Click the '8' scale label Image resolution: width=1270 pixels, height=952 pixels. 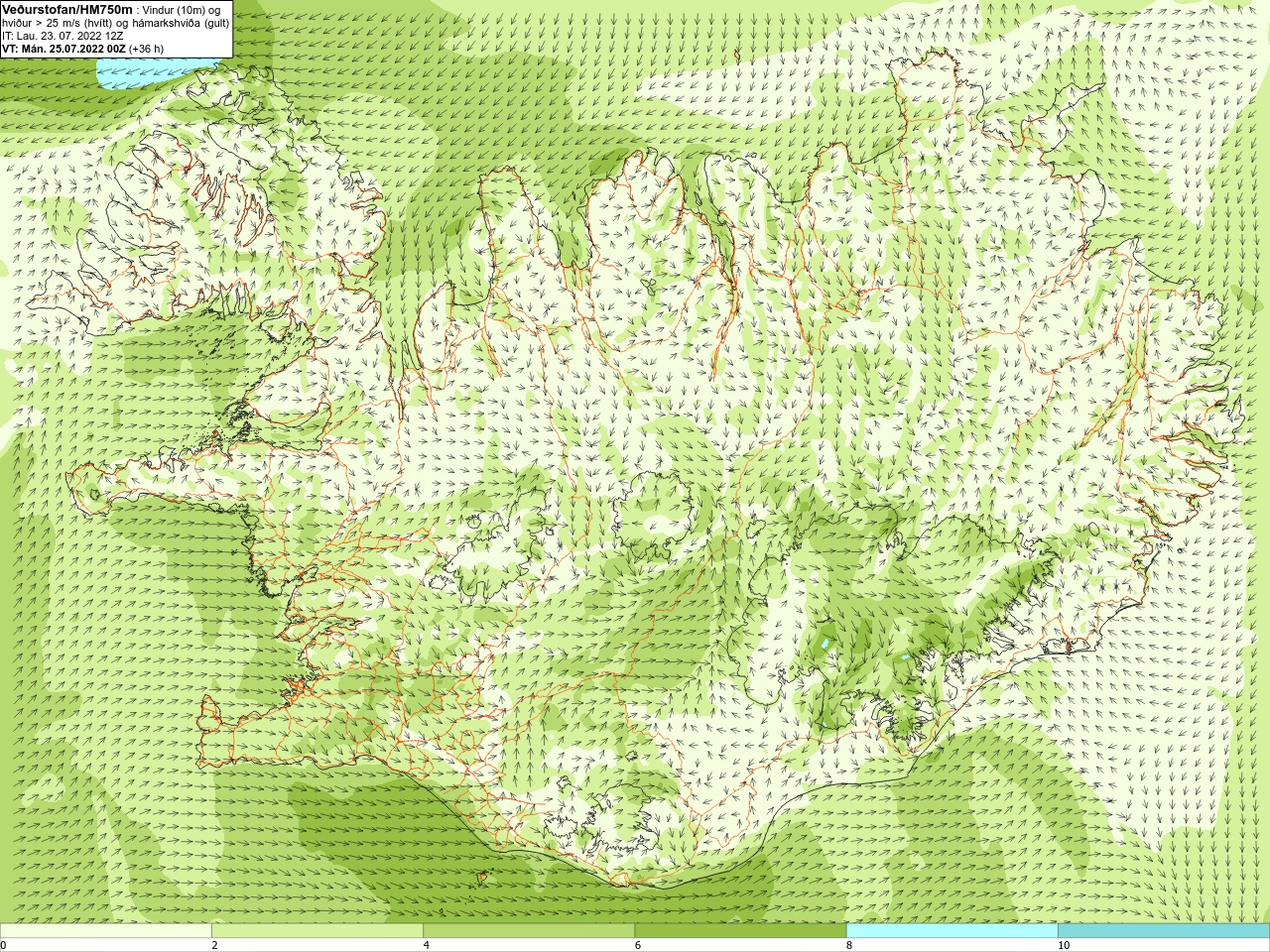849,945
